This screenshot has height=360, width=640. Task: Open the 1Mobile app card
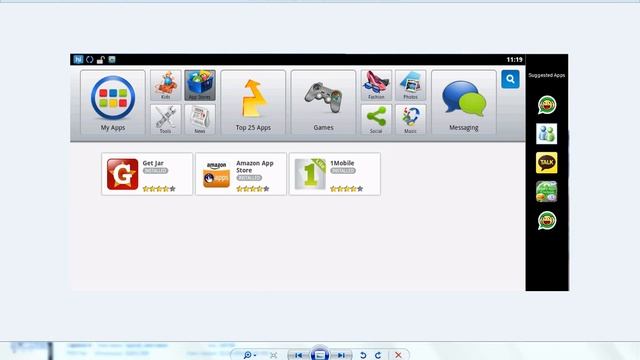tap(335, 174)
